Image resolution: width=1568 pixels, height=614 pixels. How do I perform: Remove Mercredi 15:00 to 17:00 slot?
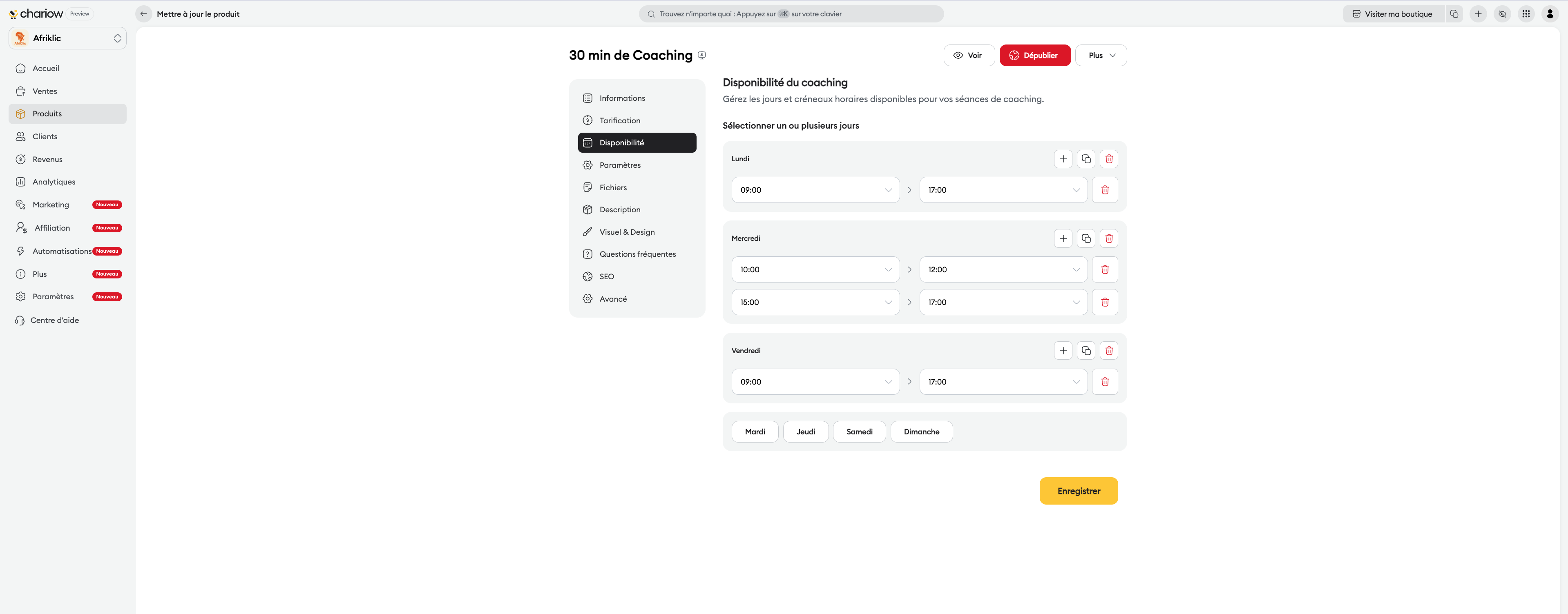[x=1104, y=303]
